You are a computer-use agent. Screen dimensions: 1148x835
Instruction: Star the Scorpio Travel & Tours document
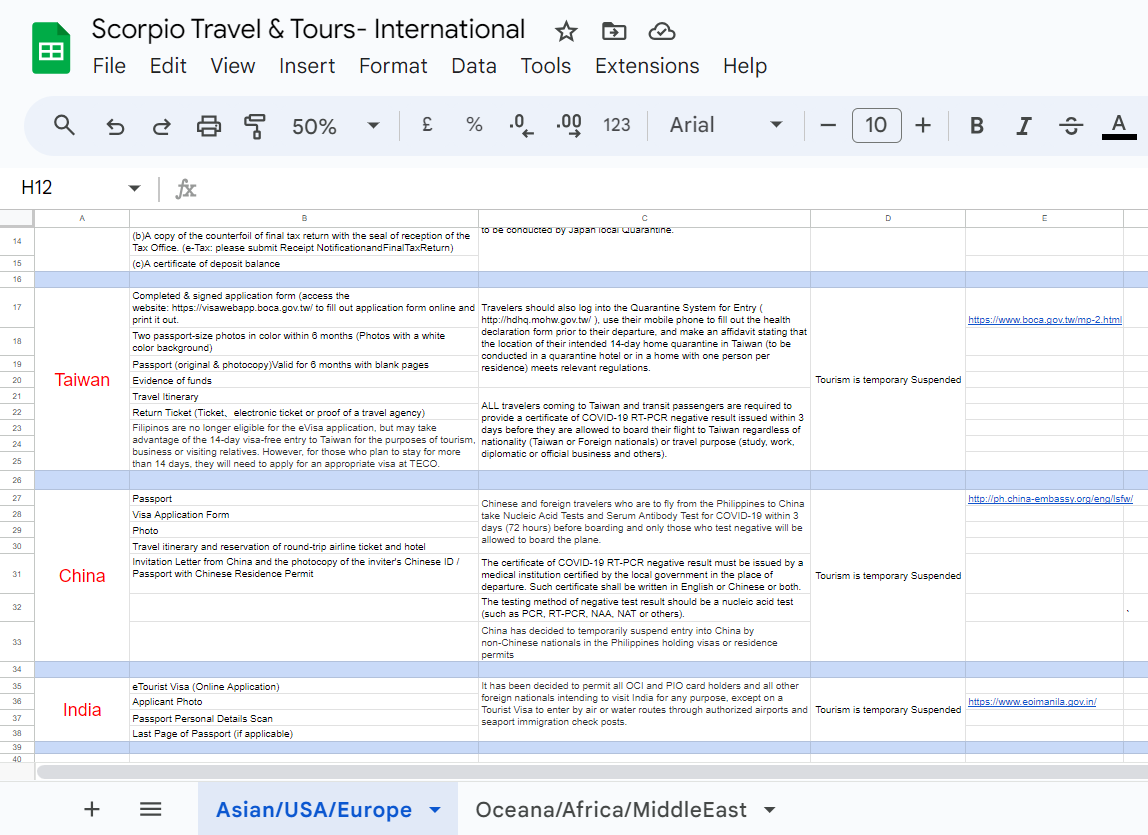(566, 31)
